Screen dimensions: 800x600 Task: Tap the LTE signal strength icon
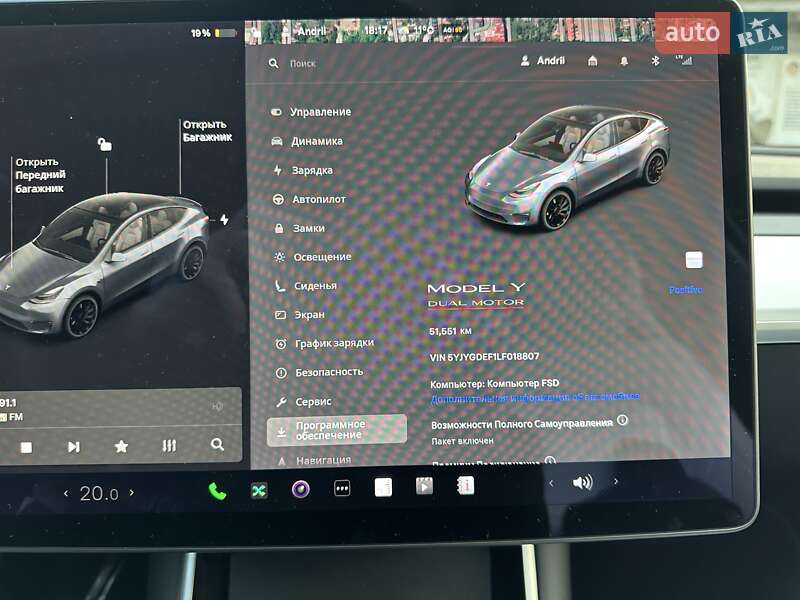684,60
